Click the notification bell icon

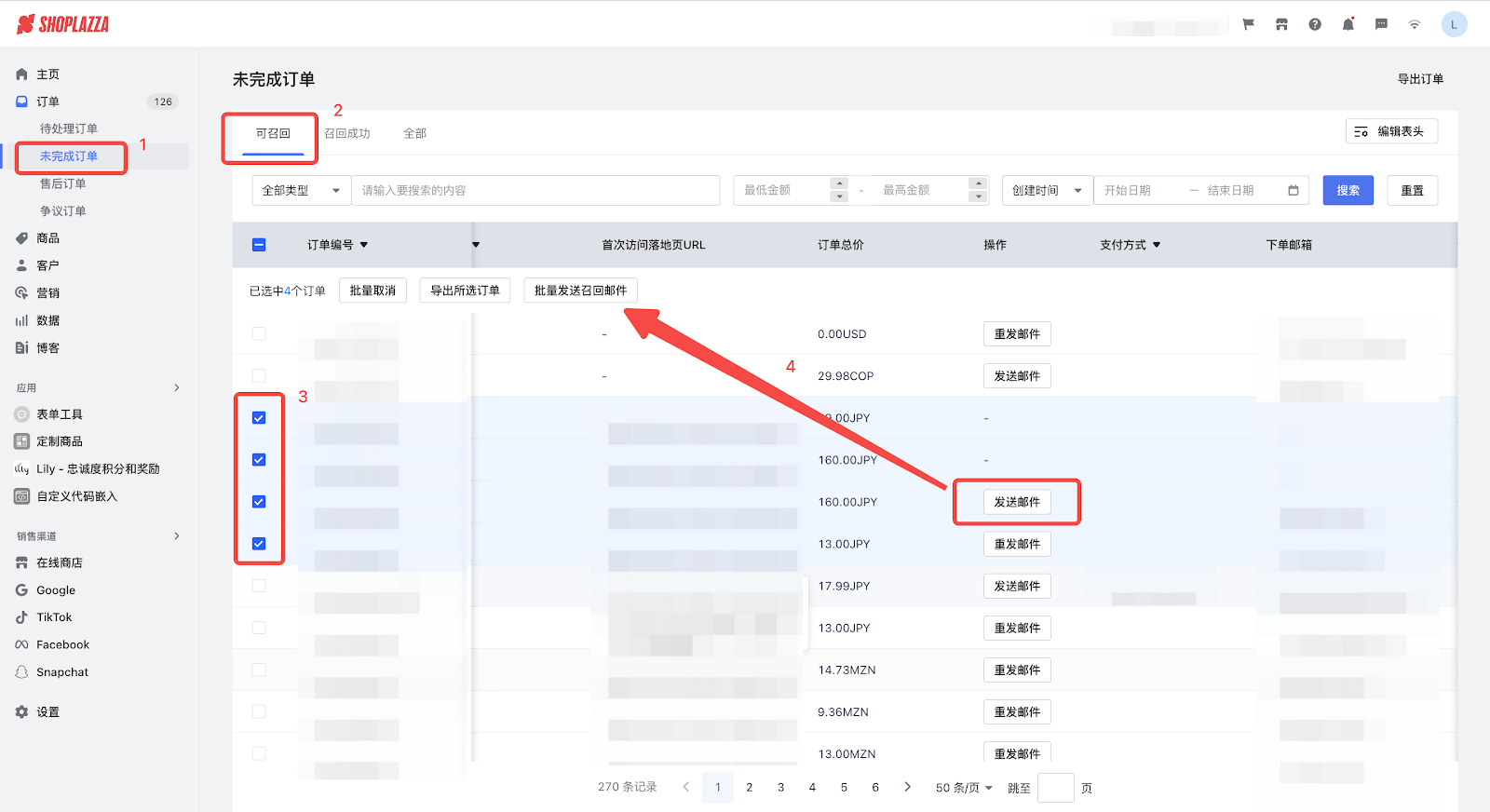(1348, 24)
